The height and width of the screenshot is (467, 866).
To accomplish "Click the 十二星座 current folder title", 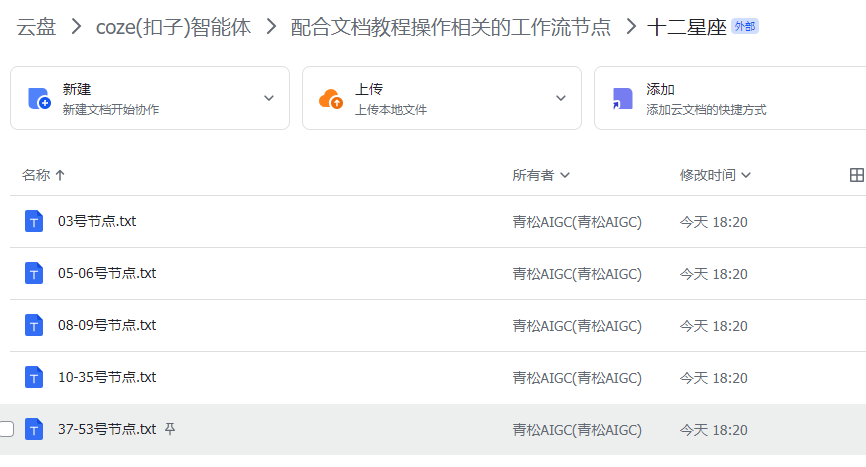I will [x=687, y=26].
